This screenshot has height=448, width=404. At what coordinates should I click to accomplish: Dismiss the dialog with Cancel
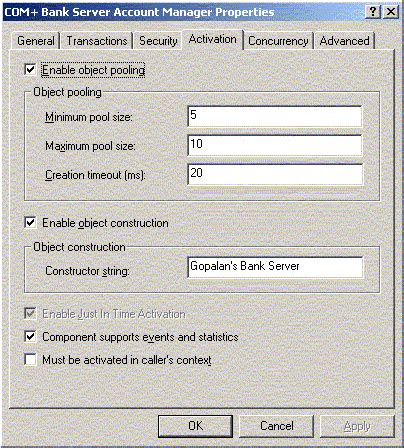tap(277, 426)
